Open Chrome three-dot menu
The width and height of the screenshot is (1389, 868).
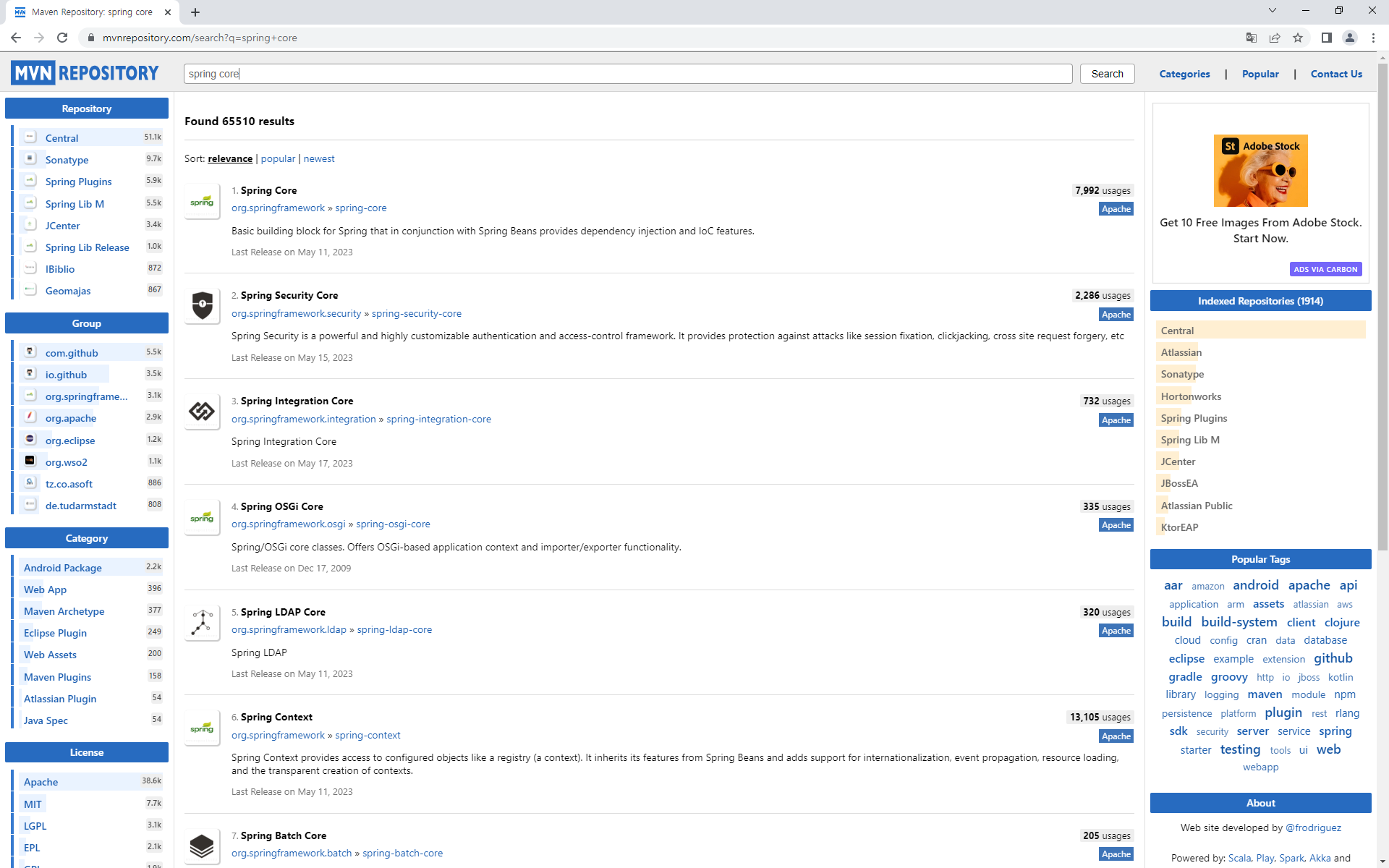[1373, 38]
